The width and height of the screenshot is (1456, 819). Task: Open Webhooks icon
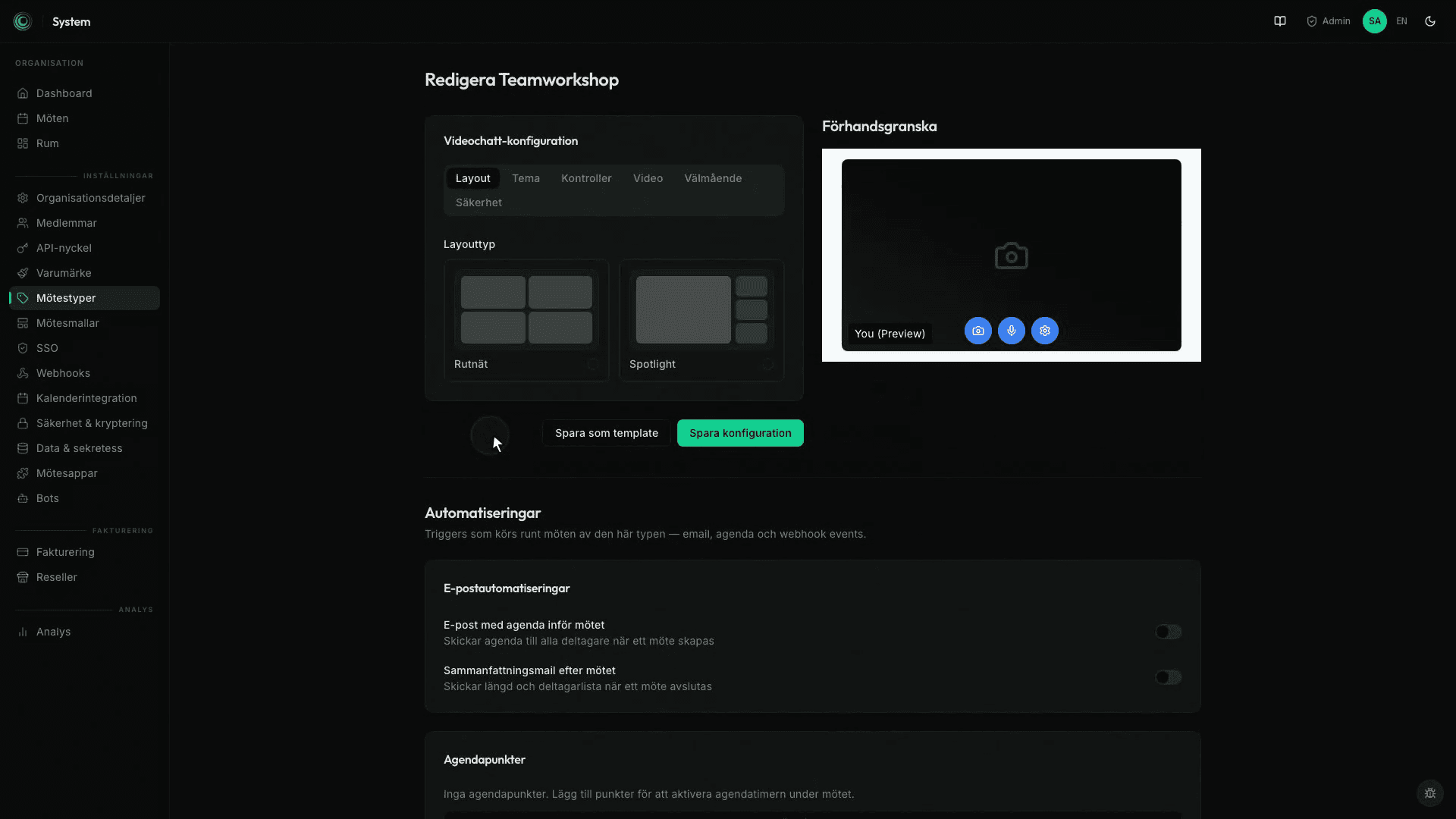23,373
